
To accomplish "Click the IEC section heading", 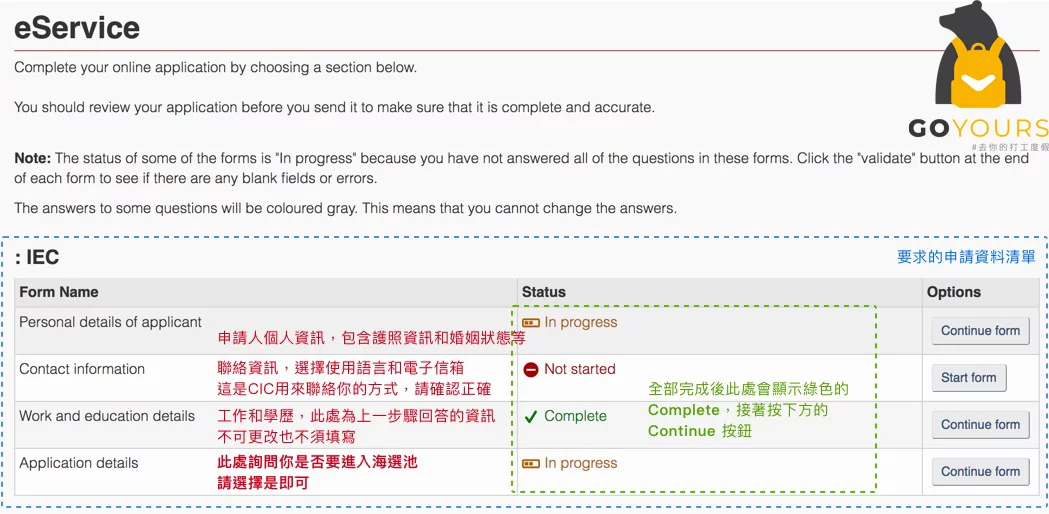I will [37, 257].
